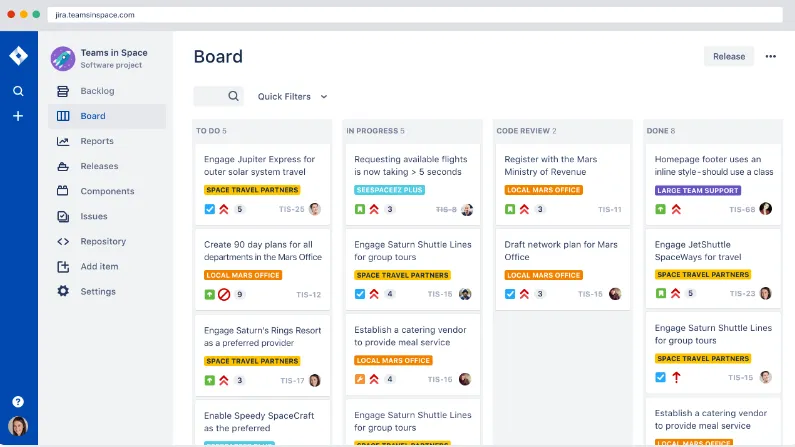Viewport: 795px width, 447px height.
Task: Click single up-arrow priority icon in Done column
Action: tap(676, 377)
